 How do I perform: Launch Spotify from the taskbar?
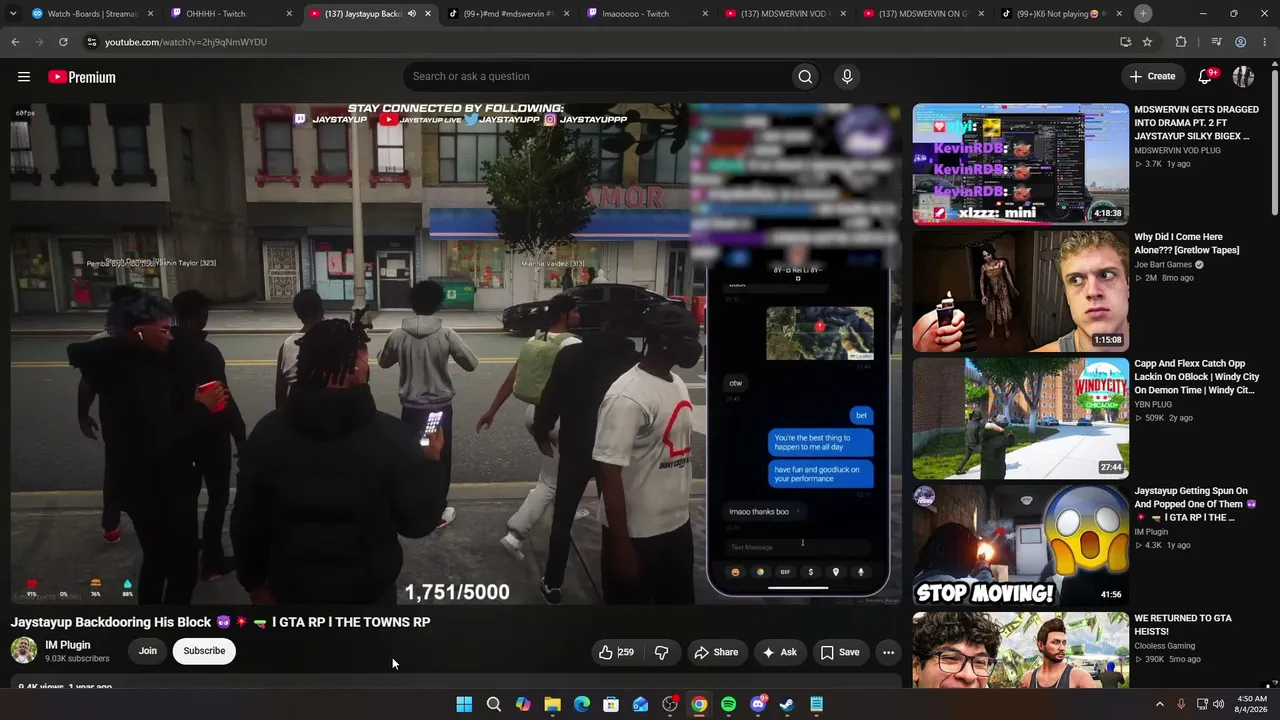[728, 704]
